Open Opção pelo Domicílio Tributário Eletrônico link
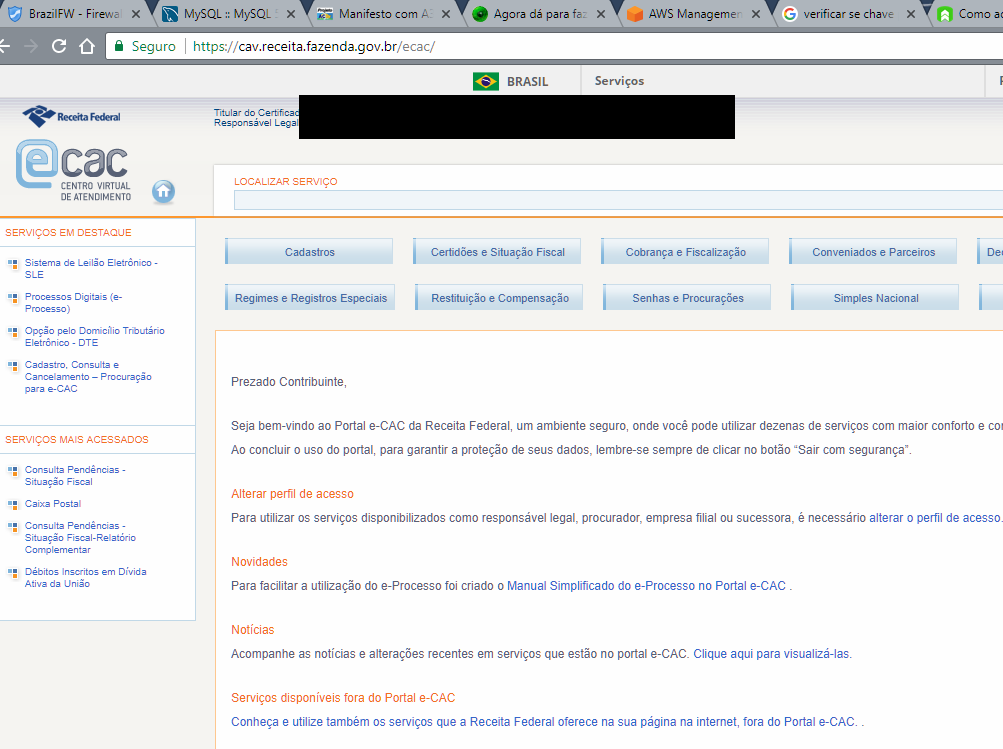The image size is (1003, 749). pos(95,336)
